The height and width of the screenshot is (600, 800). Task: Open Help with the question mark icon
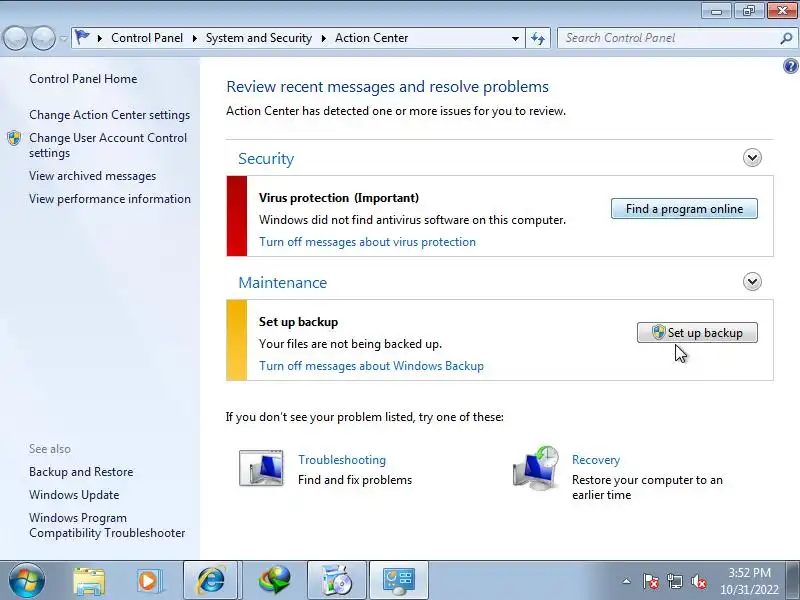coord(790,66)
